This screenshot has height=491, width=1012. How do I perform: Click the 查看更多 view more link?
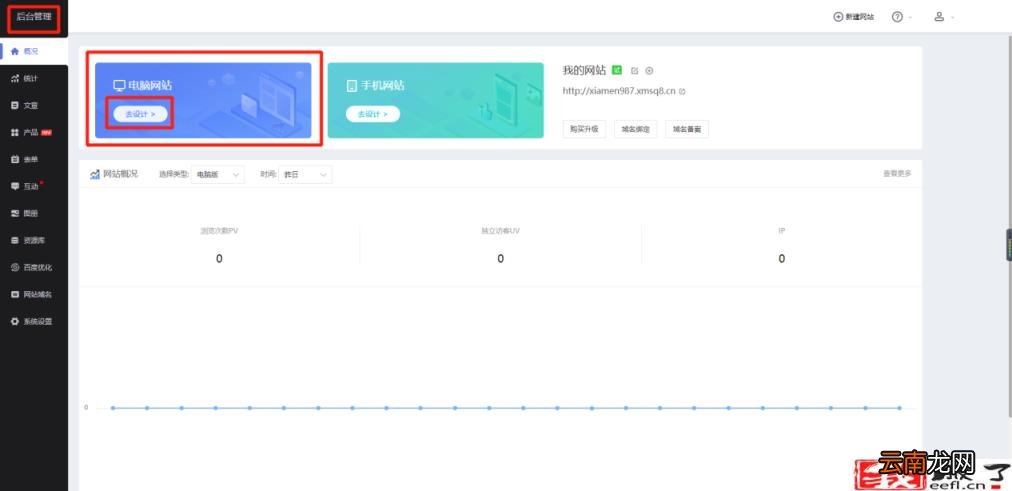click(897, 174)
